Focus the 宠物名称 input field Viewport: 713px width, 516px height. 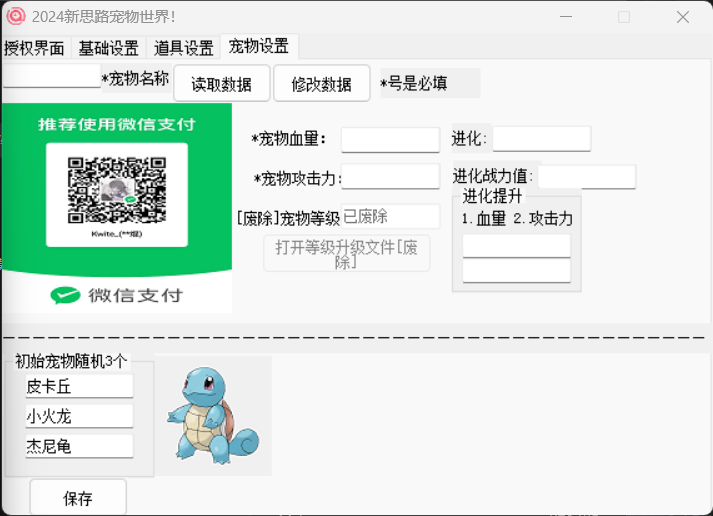[51, 76]
